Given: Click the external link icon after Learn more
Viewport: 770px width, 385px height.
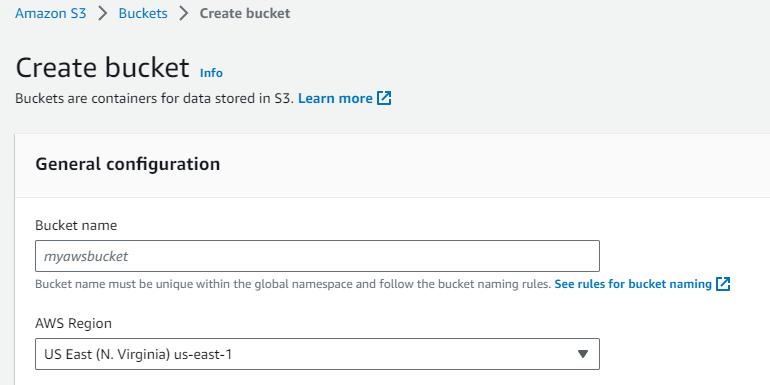Looking at the screenshot, I should pyautogui.click(x=384, y=98).
